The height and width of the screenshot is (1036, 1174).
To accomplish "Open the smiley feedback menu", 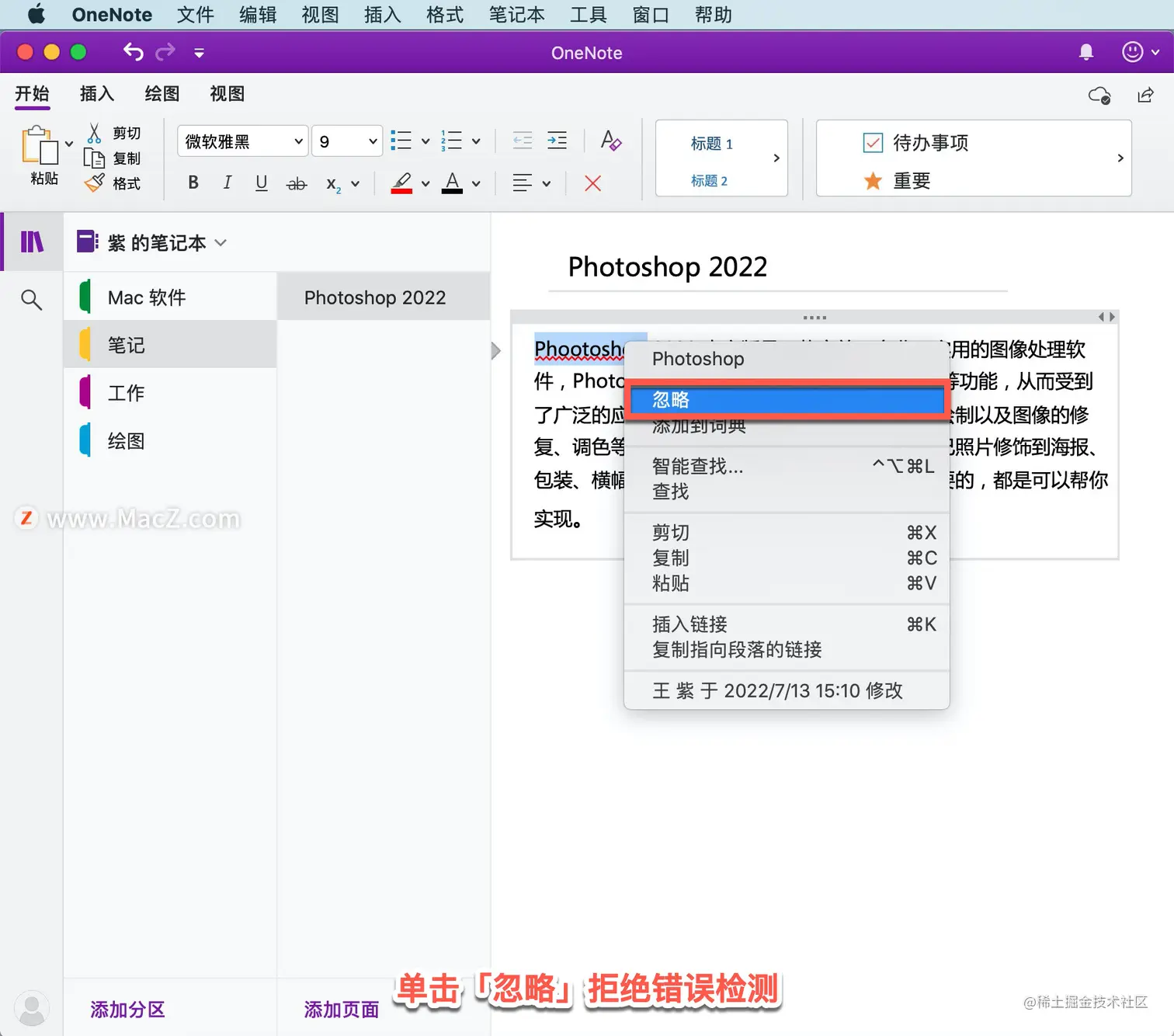I will [x=1141, y=52].
